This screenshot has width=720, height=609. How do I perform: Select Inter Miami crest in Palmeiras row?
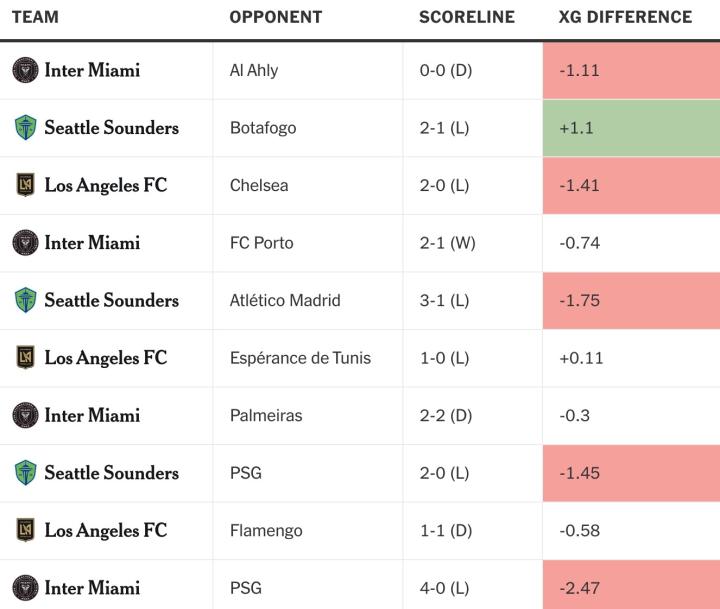coord(25,415)
